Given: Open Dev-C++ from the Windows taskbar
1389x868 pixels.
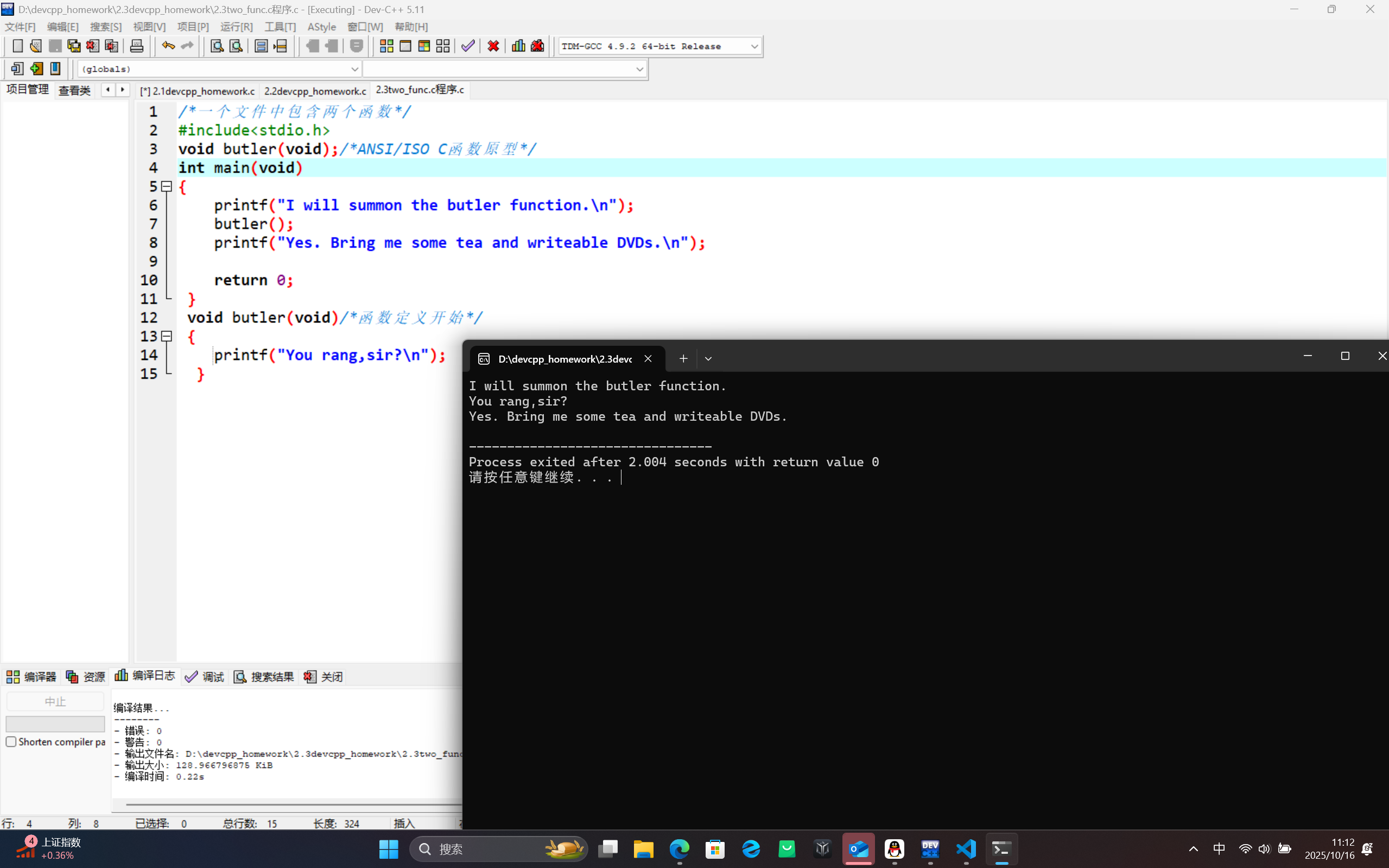Looking at the screenshot, I should click(930, 848).
